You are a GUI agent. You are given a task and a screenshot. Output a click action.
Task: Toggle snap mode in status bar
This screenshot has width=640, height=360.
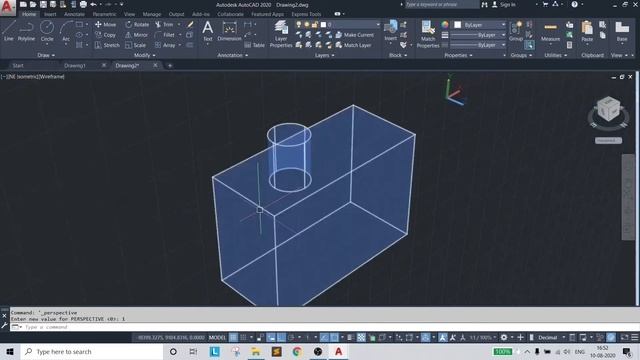pos(243,338)
